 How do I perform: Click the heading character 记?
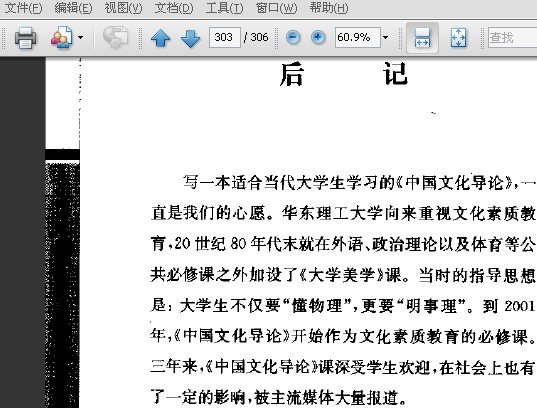[x=396, y=73]
